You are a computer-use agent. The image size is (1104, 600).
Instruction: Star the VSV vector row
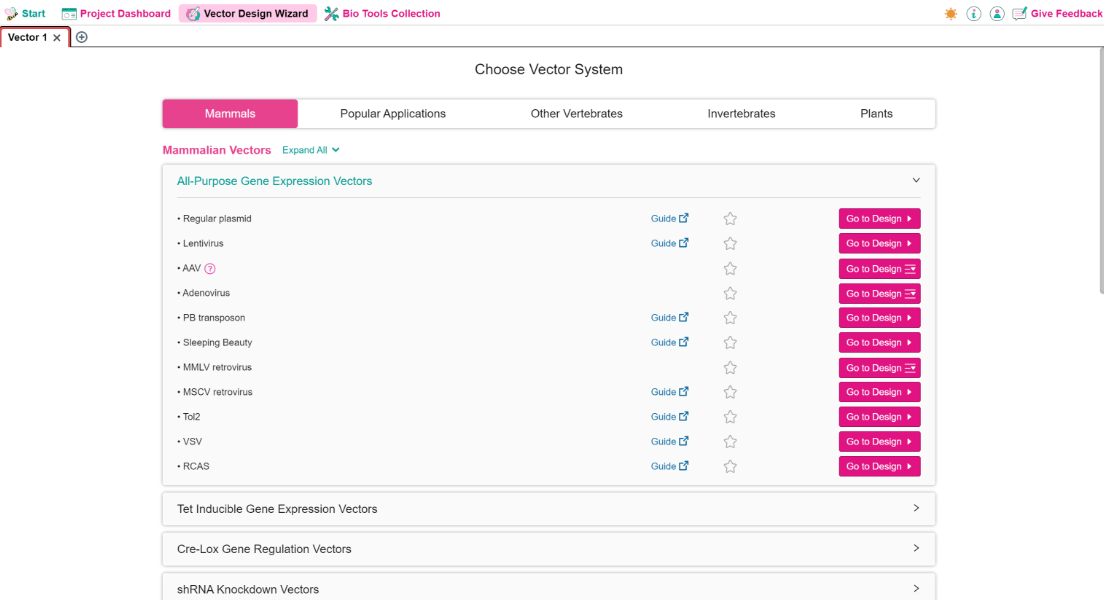(730, 442)
